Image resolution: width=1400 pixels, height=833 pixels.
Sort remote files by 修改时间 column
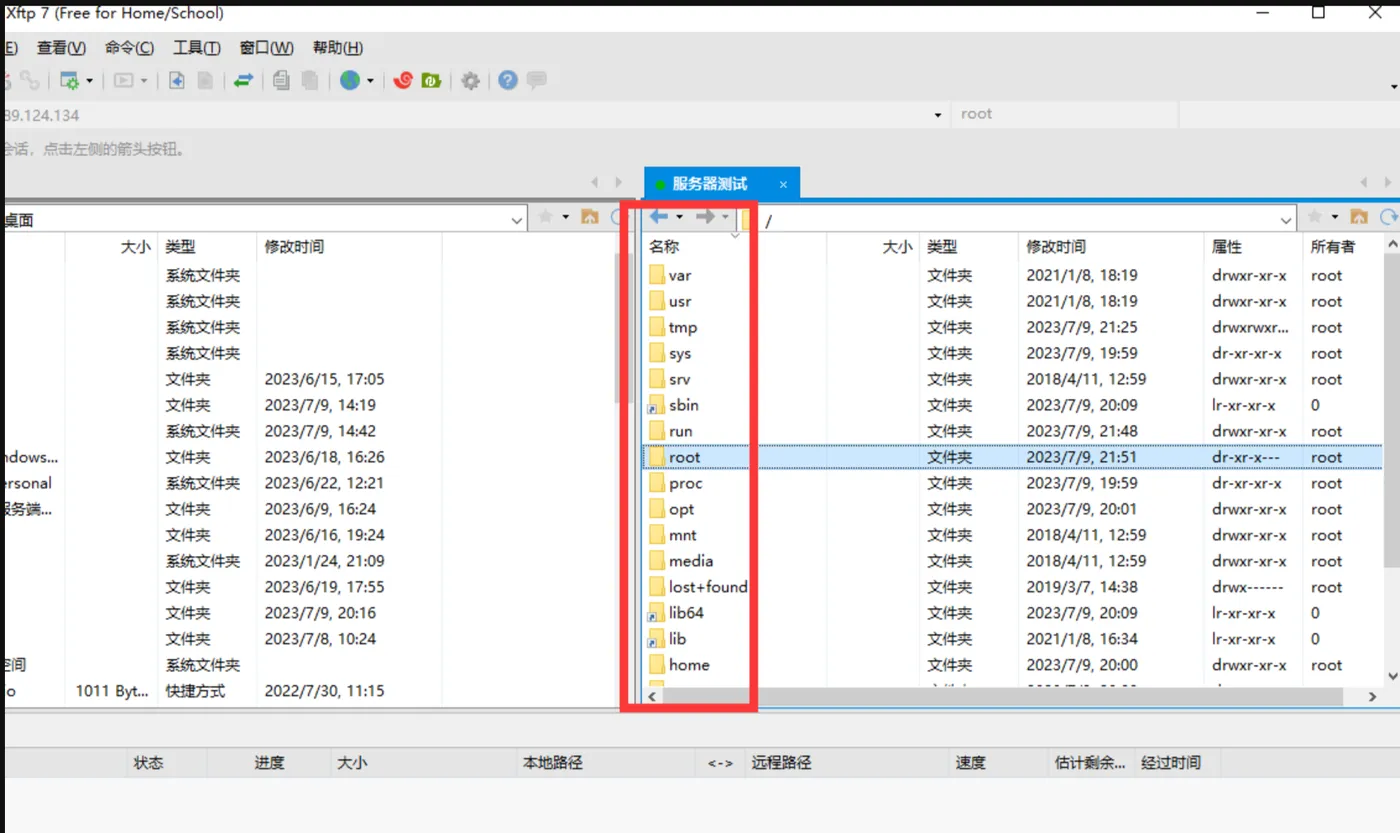pos(1056,246)
